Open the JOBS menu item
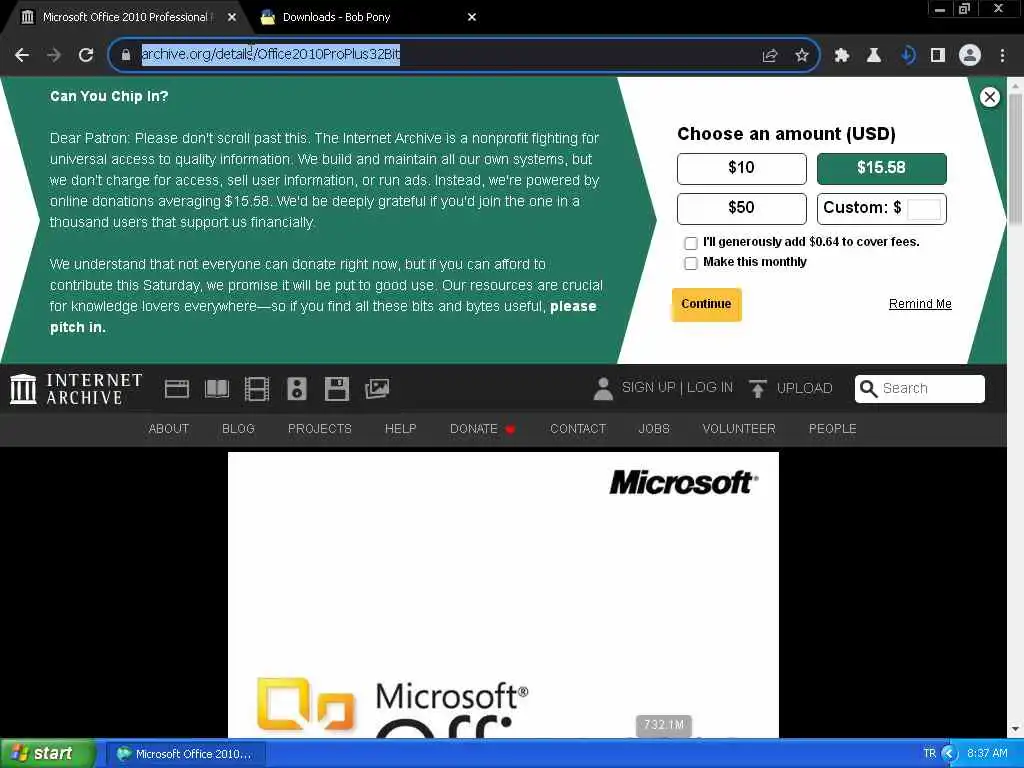The image size is (1024, 768). [x=654, y=428]
